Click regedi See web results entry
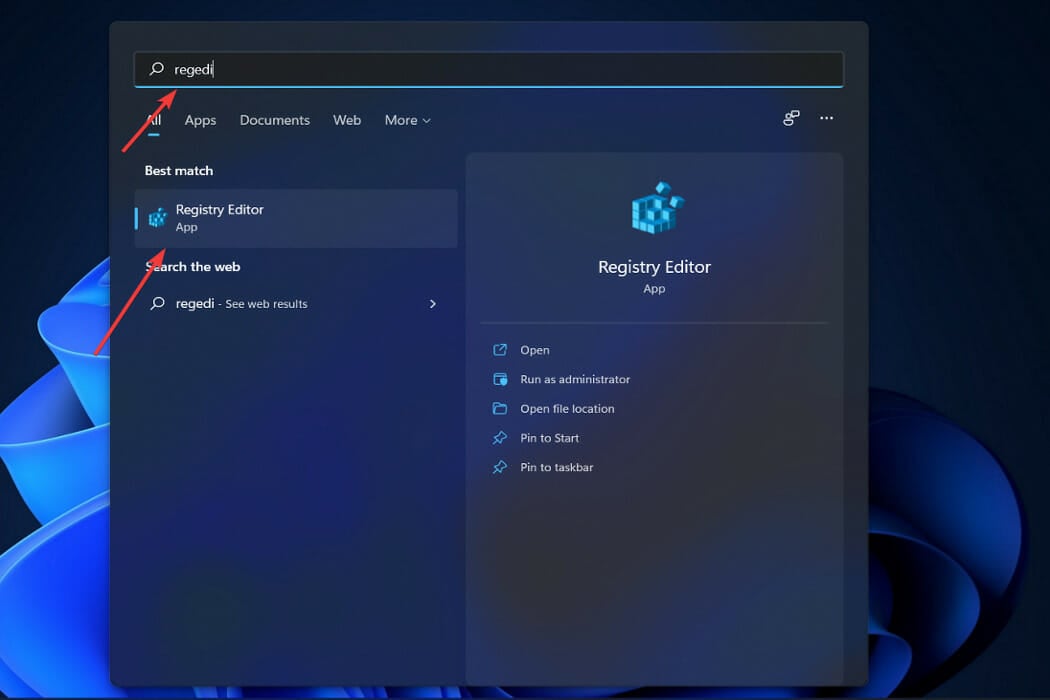The image size is (1050, 700). (x=295, y=303)
